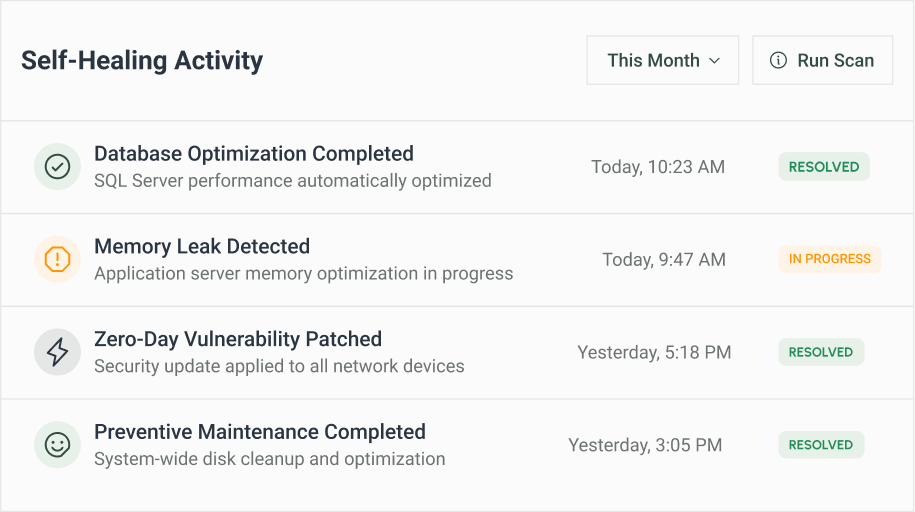
Task: Open the This Month period dropdown
Action: (662, 60)
